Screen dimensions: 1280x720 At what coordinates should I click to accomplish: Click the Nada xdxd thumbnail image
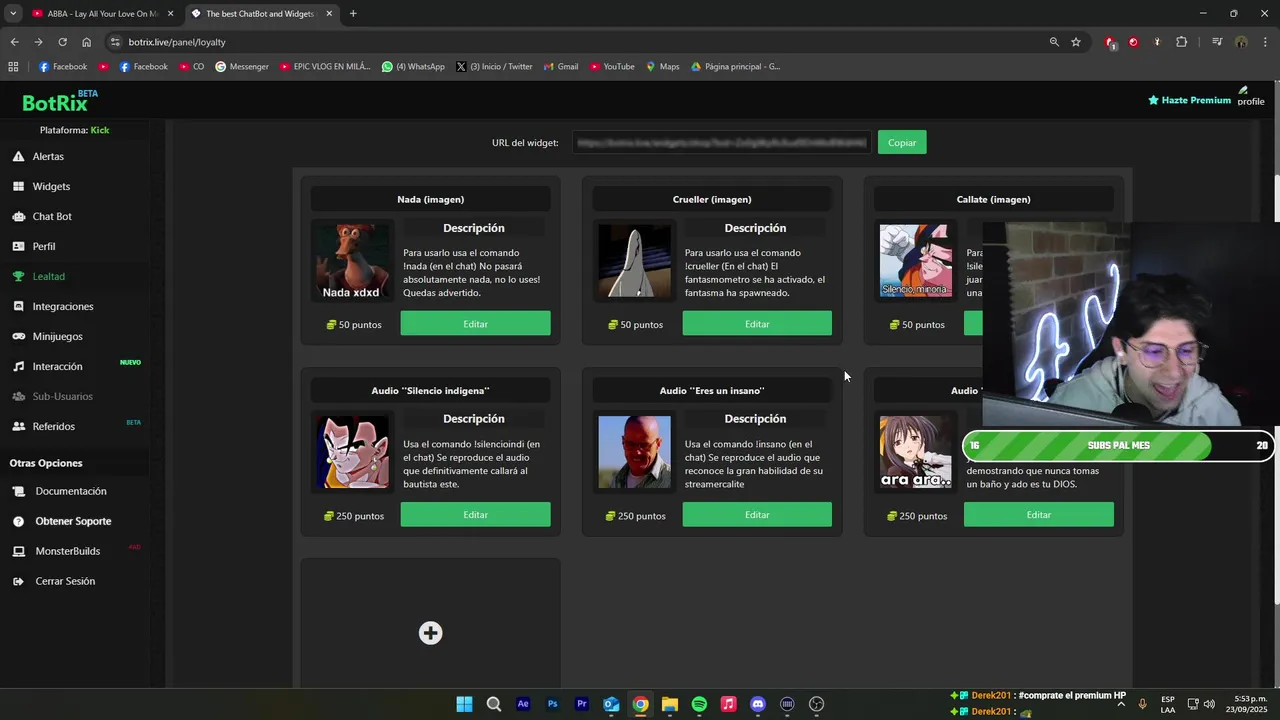pos(352,261)
